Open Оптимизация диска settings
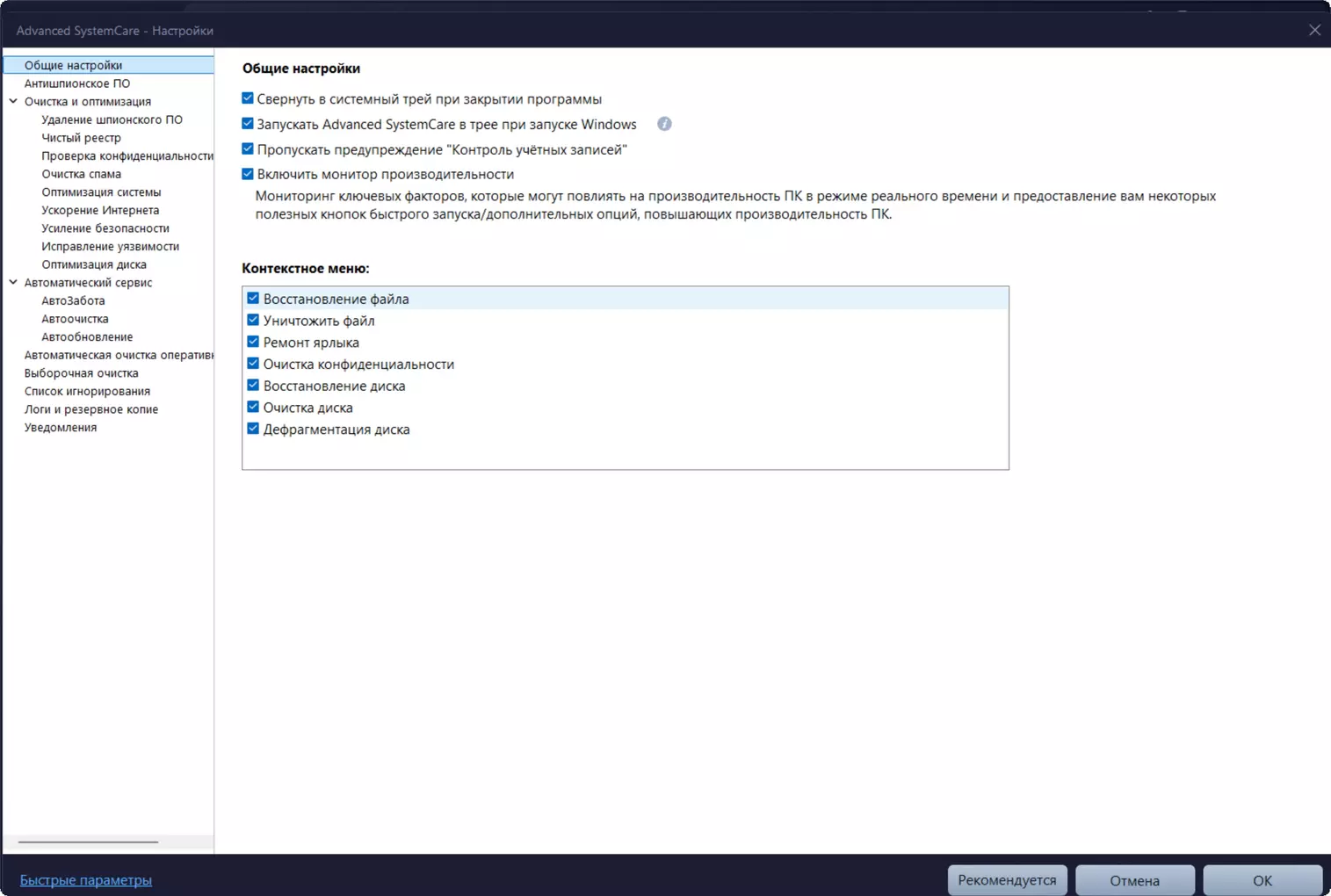Image resolution: width=1331 pixels, height=896 pixels. [94, 264]
